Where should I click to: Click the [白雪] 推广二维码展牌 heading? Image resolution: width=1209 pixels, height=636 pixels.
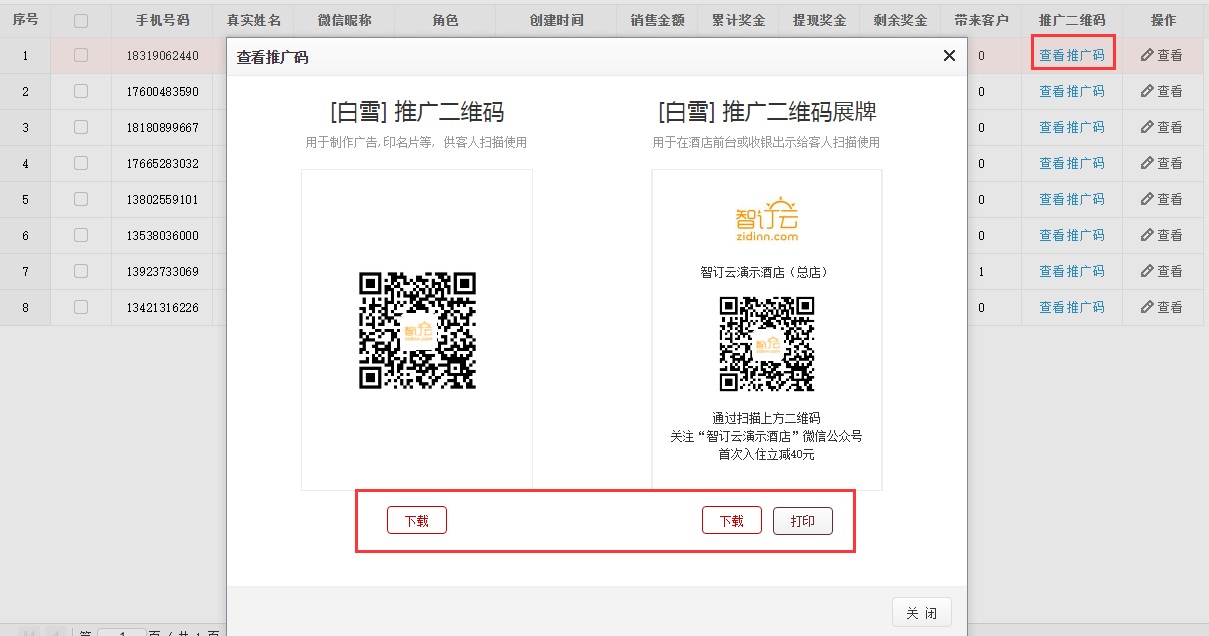tap(767, 111)
